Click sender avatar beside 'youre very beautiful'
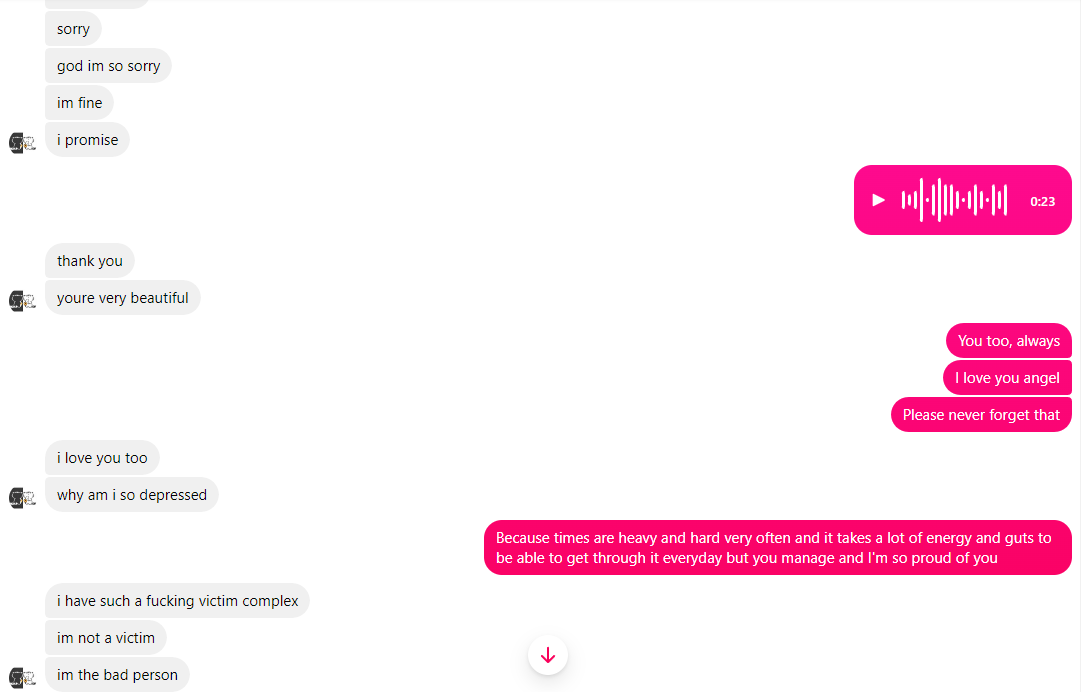This screenshot has width=1081, height=692. 22,301
